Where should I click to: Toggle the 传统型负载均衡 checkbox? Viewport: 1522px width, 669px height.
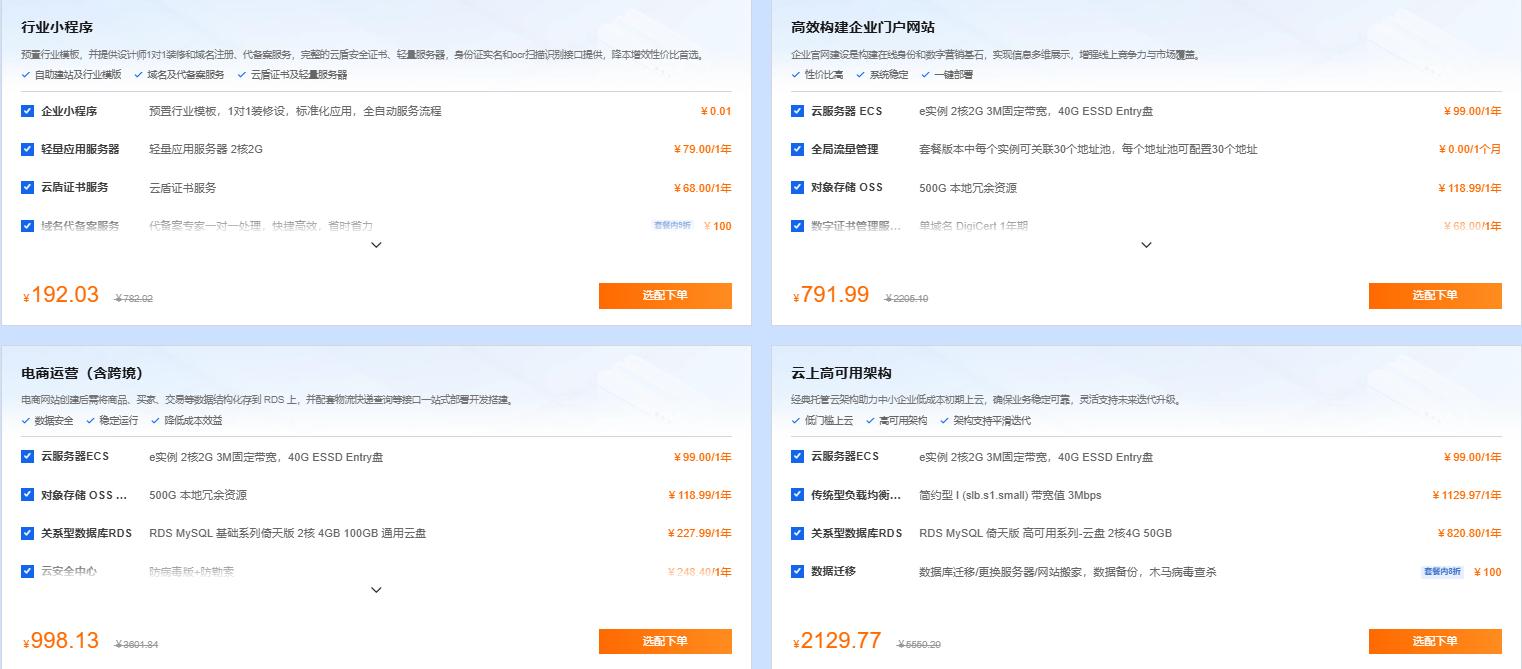(x=797, y=494)
